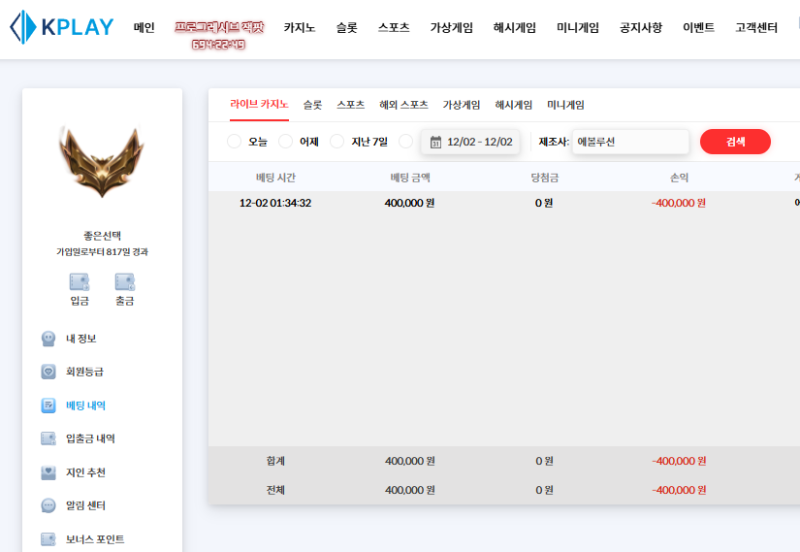The height and width of the screenshot is (552, 800).
Task: Select the 오늘 radio button
Action: click(234, 141)
